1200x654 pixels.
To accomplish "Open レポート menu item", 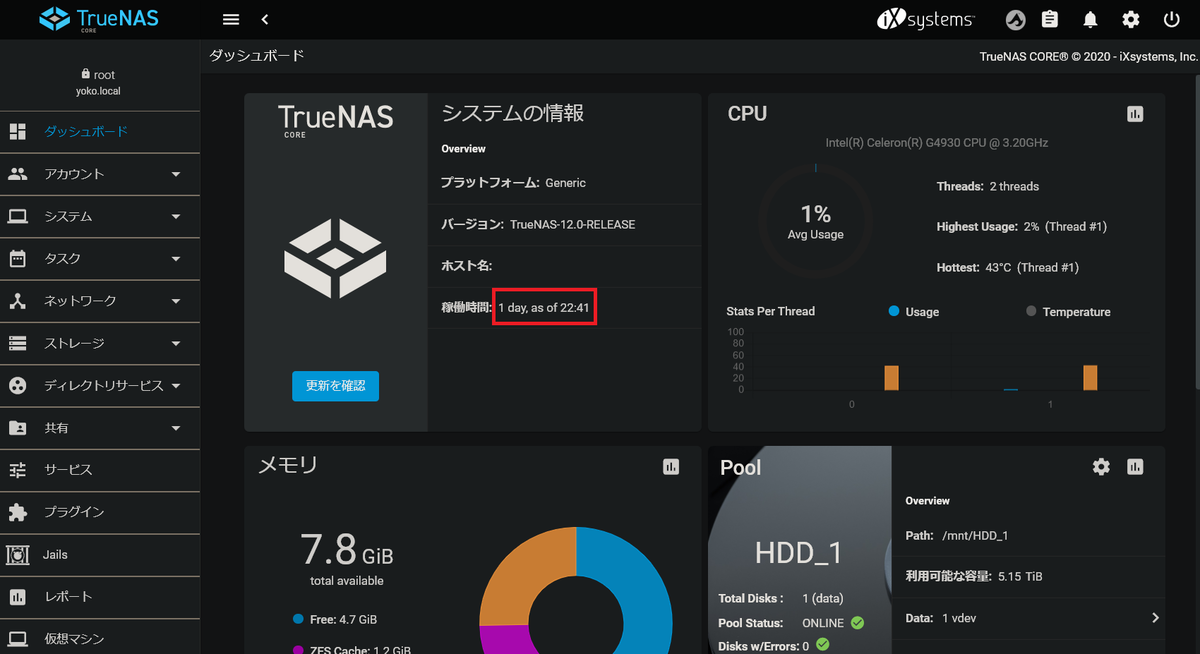I will pyautogui.click(x=100, y=597).
